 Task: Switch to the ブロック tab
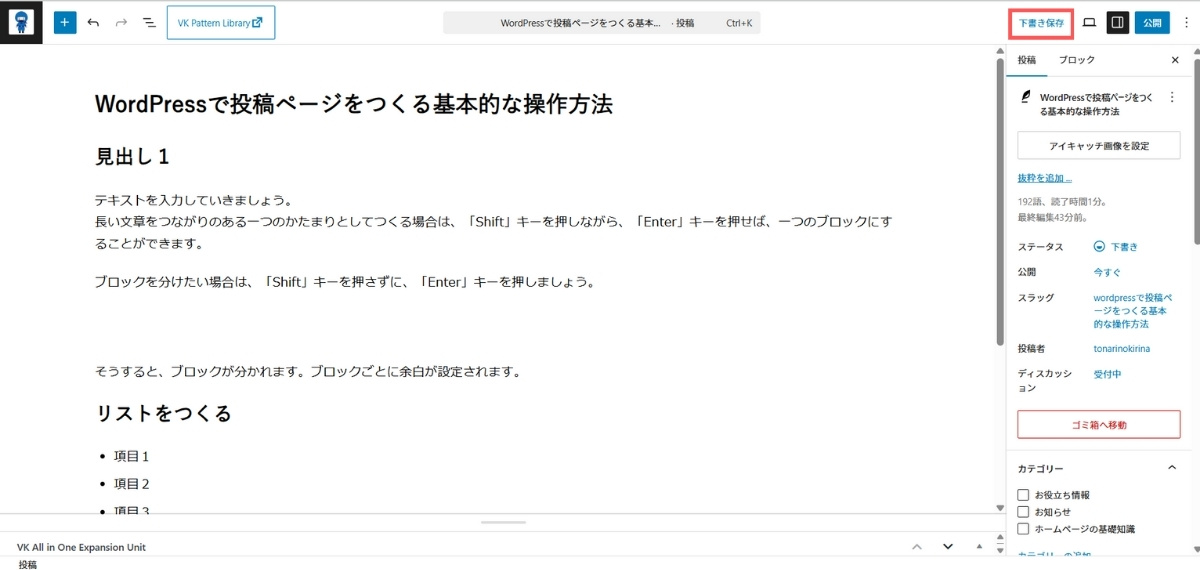(x=1077, y=60)
